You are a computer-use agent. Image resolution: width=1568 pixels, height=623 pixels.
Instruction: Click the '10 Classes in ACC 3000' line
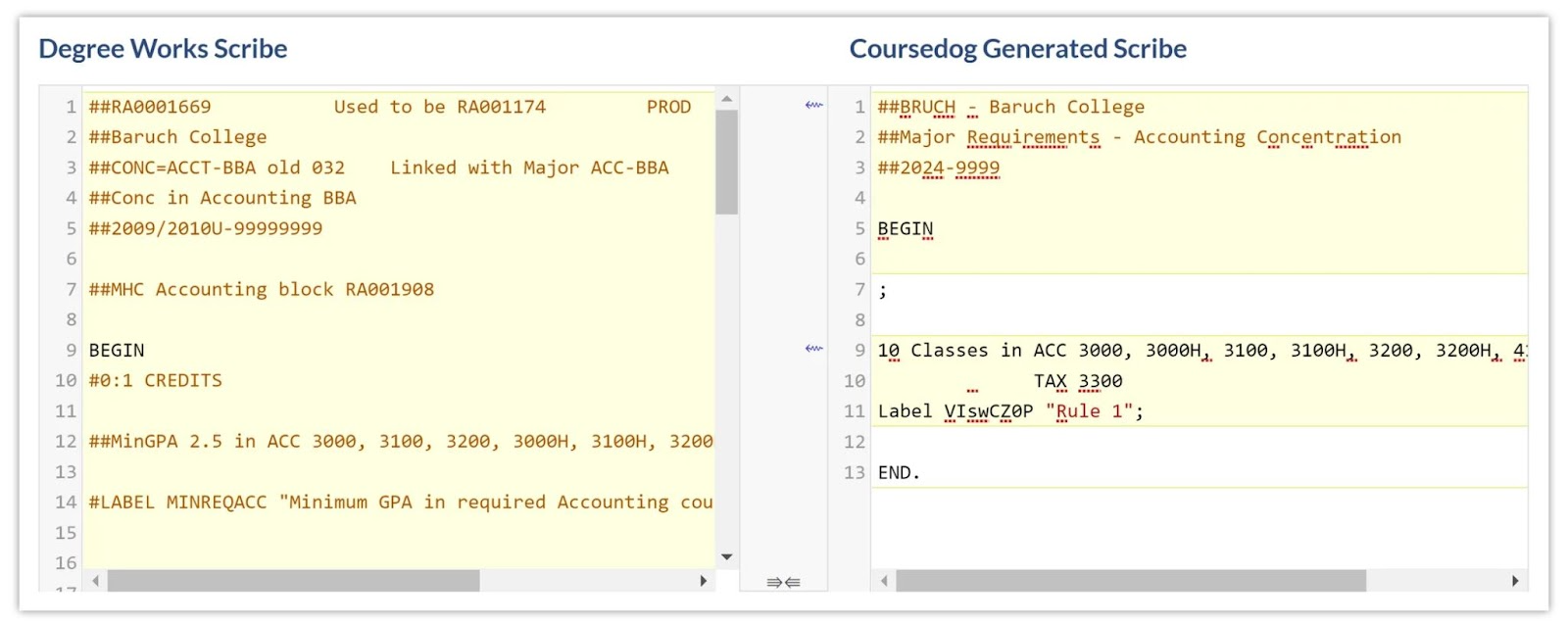[1202, 350]
